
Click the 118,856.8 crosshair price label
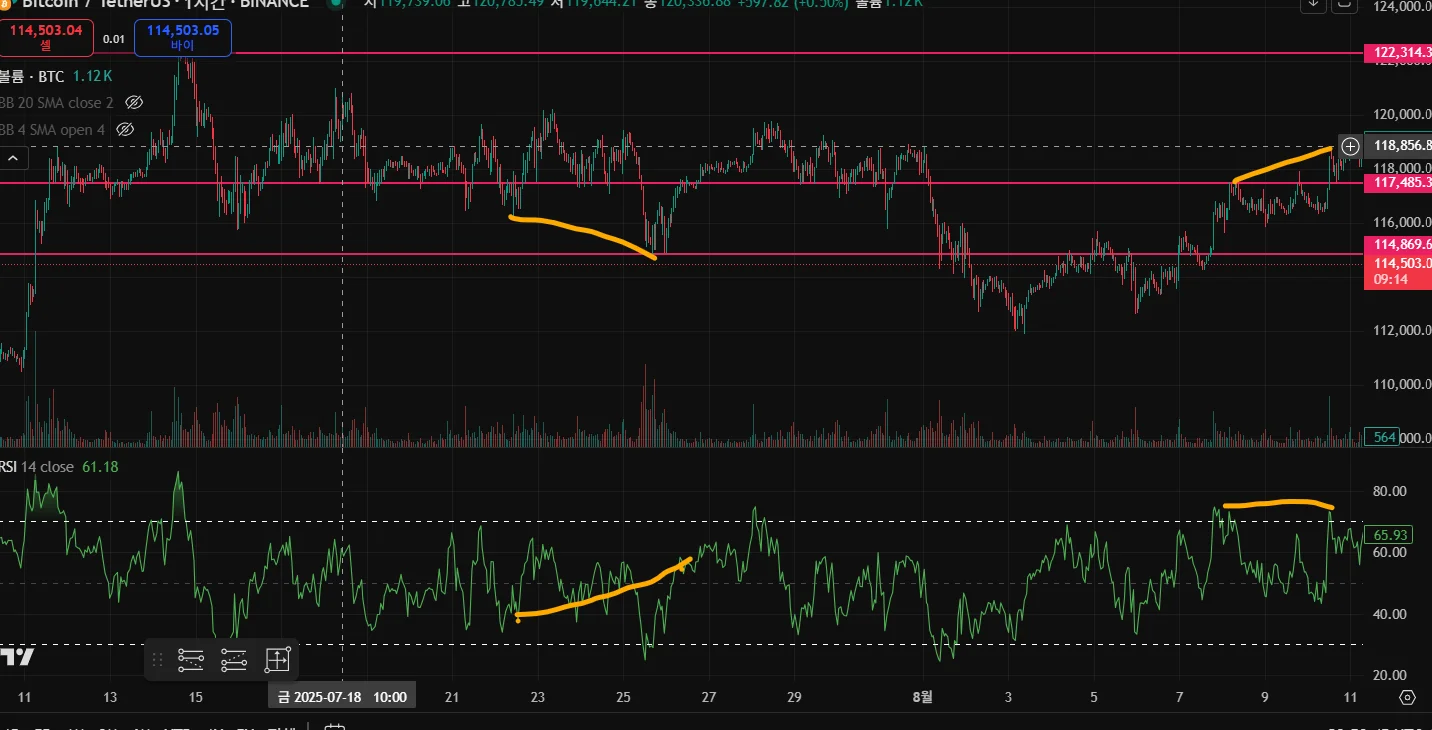1398,147
